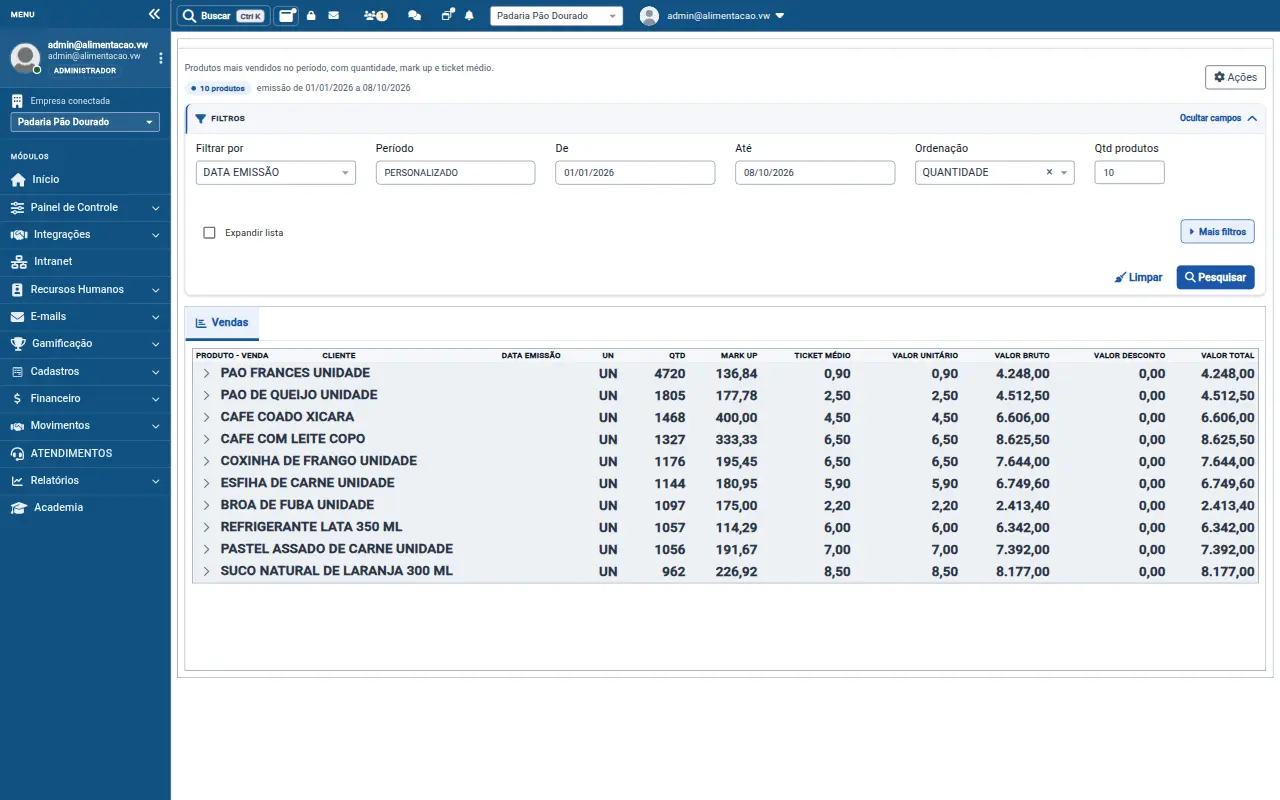Click the Qtd produtos input field
The width and height of the screenshot is (1280, 800).
click(x=1129, y=172)
